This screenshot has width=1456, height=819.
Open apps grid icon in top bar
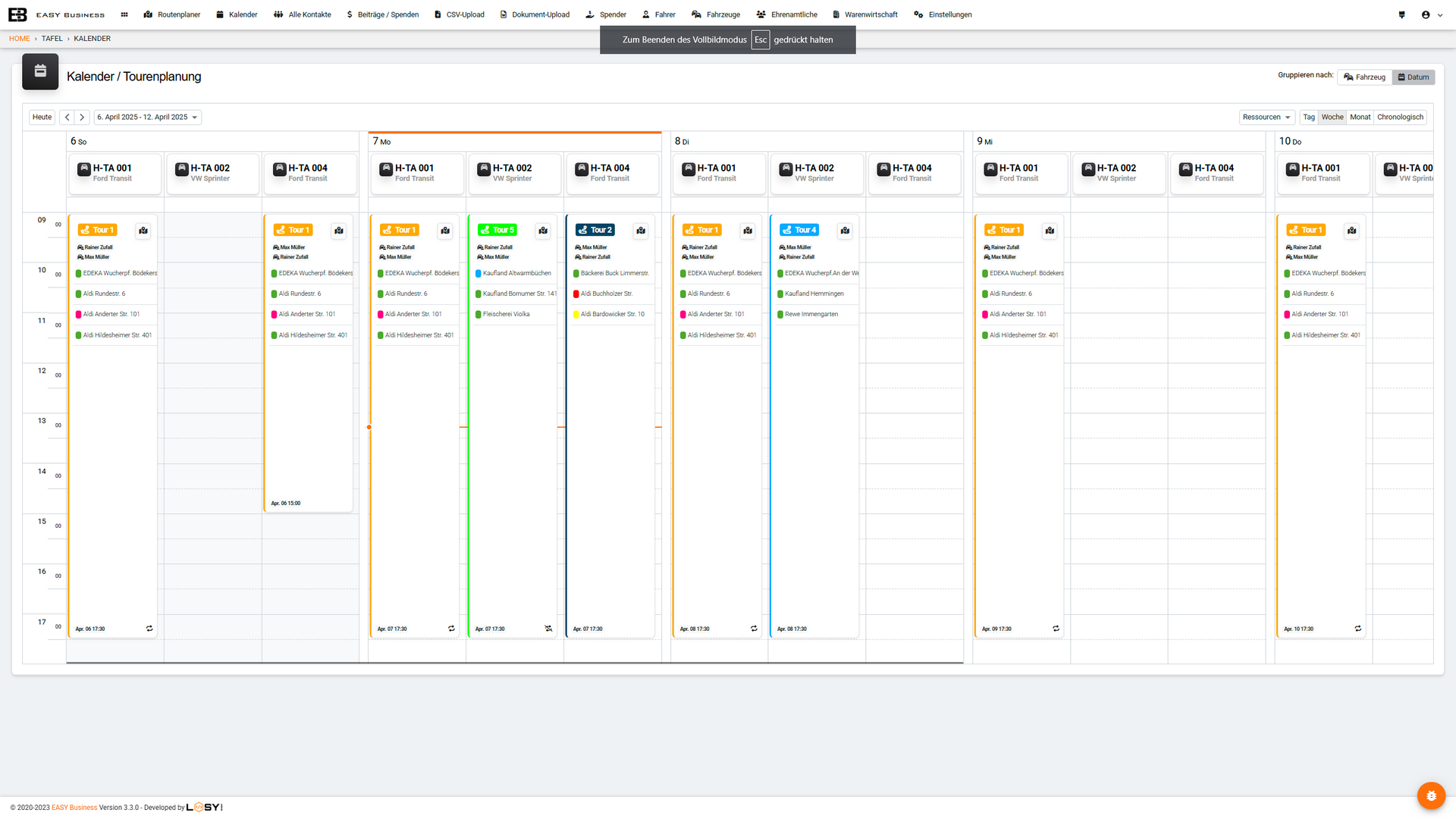(x=124, y=14)
